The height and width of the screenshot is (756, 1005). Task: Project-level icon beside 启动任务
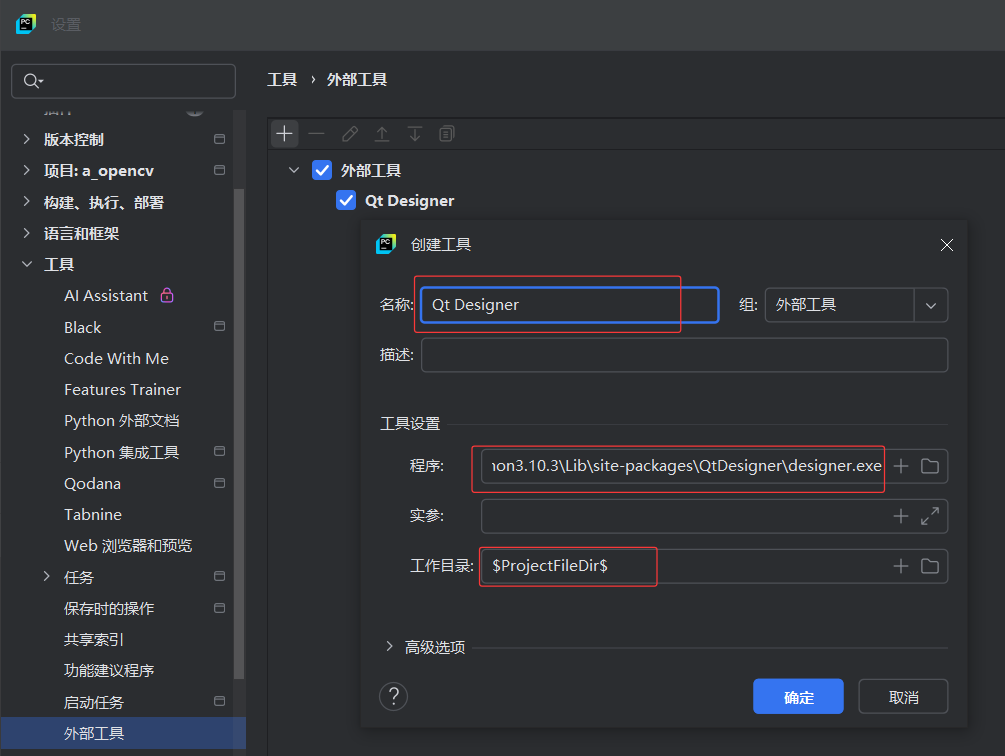[x=219, y=702]
